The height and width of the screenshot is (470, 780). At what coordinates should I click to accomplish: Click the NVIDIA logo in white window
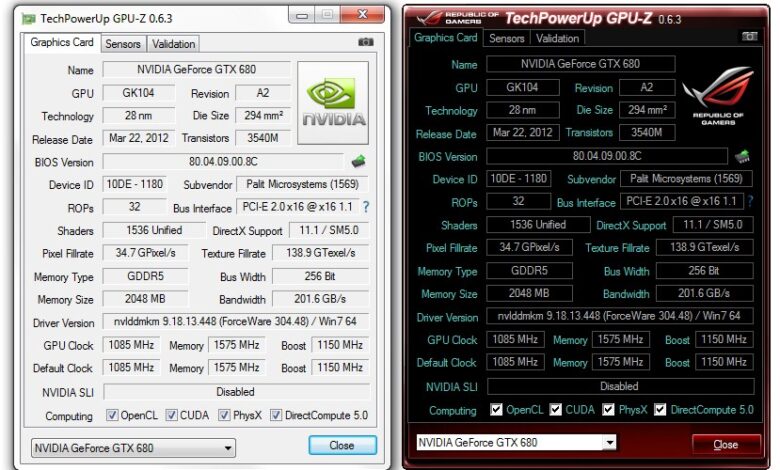[333, 103]
